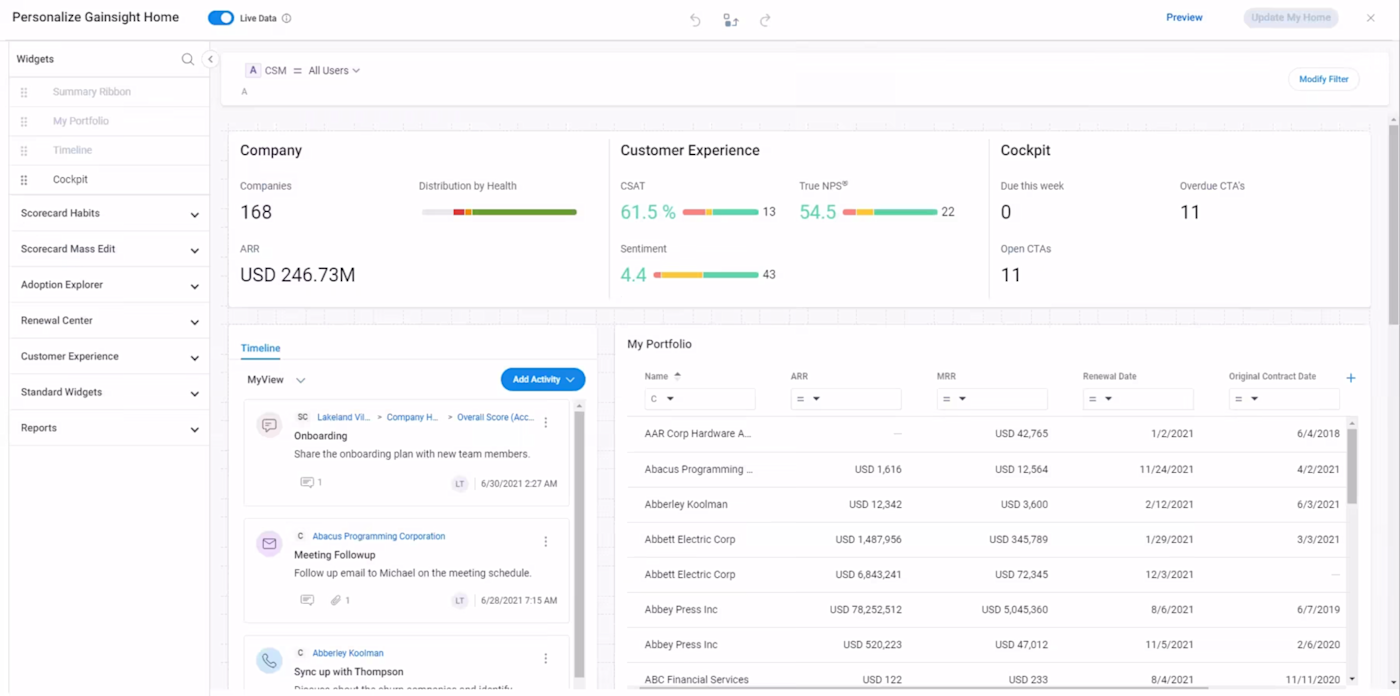Click the Live Data info icon
The width and height of the screenshot is (1400, 696).
coord(287,19)
